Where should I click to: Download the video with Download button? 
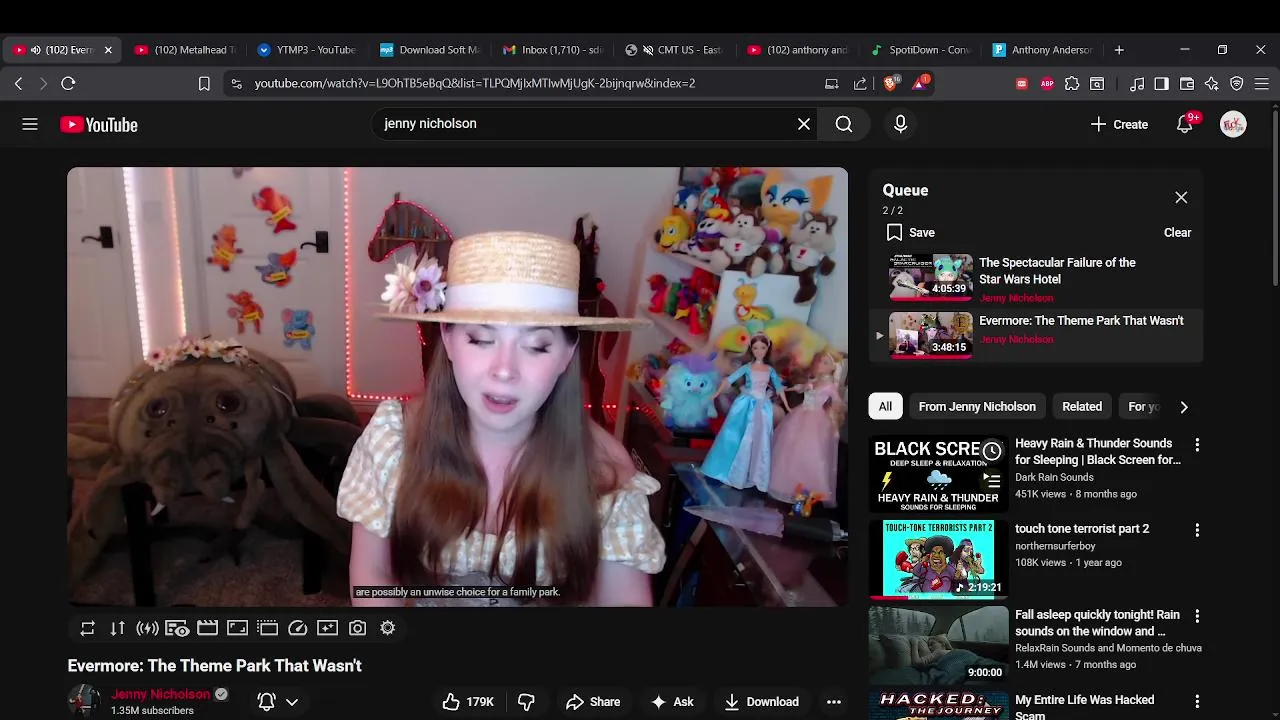click(762, 702)
